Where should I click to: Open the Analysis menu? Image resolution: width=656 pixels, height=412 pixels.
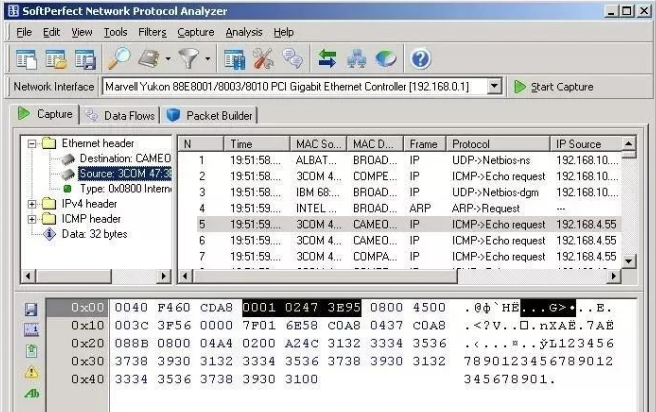coord(244,32)
